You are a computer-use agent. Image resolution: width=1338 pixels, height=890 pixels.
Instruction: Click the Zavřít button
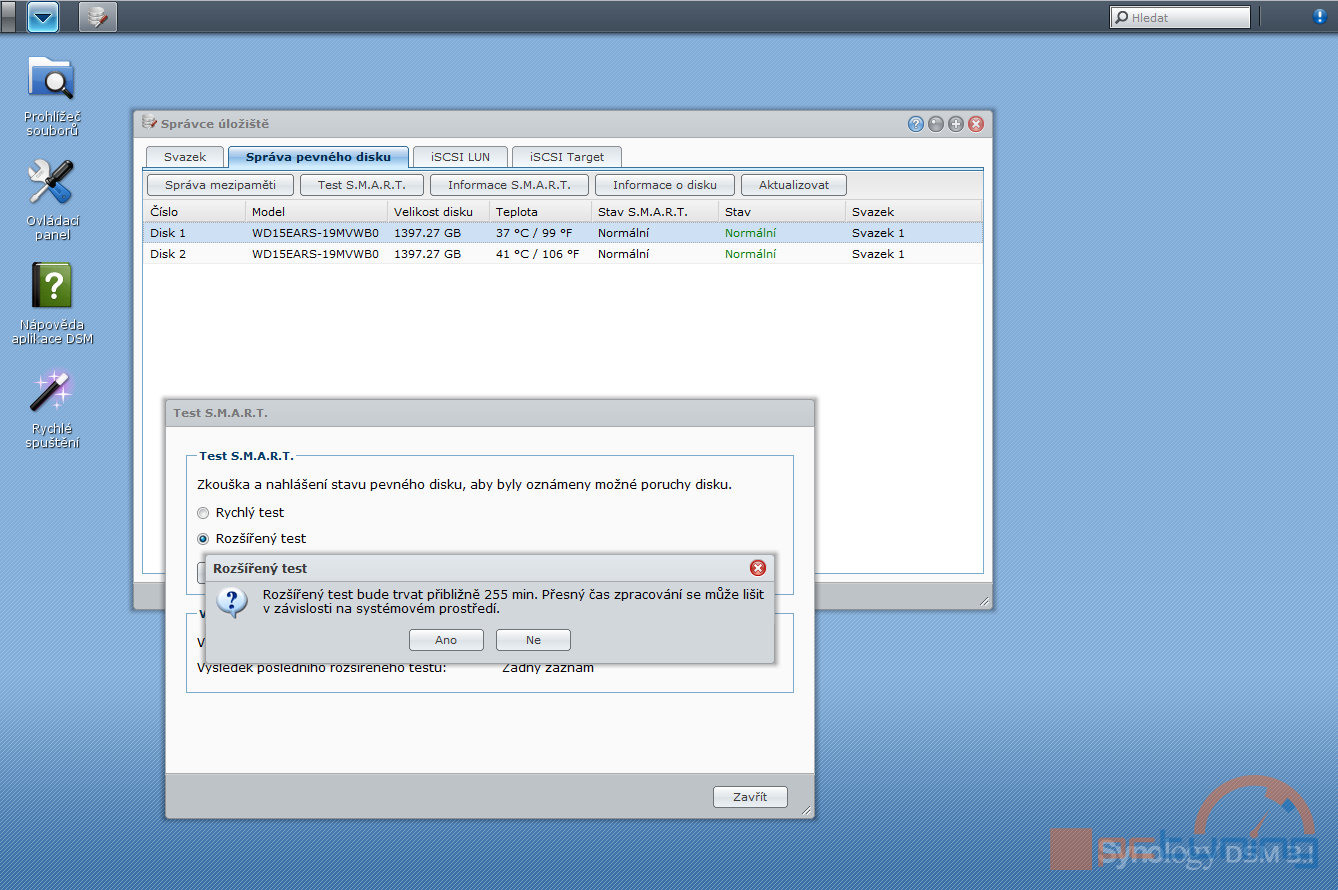[750, 797]
